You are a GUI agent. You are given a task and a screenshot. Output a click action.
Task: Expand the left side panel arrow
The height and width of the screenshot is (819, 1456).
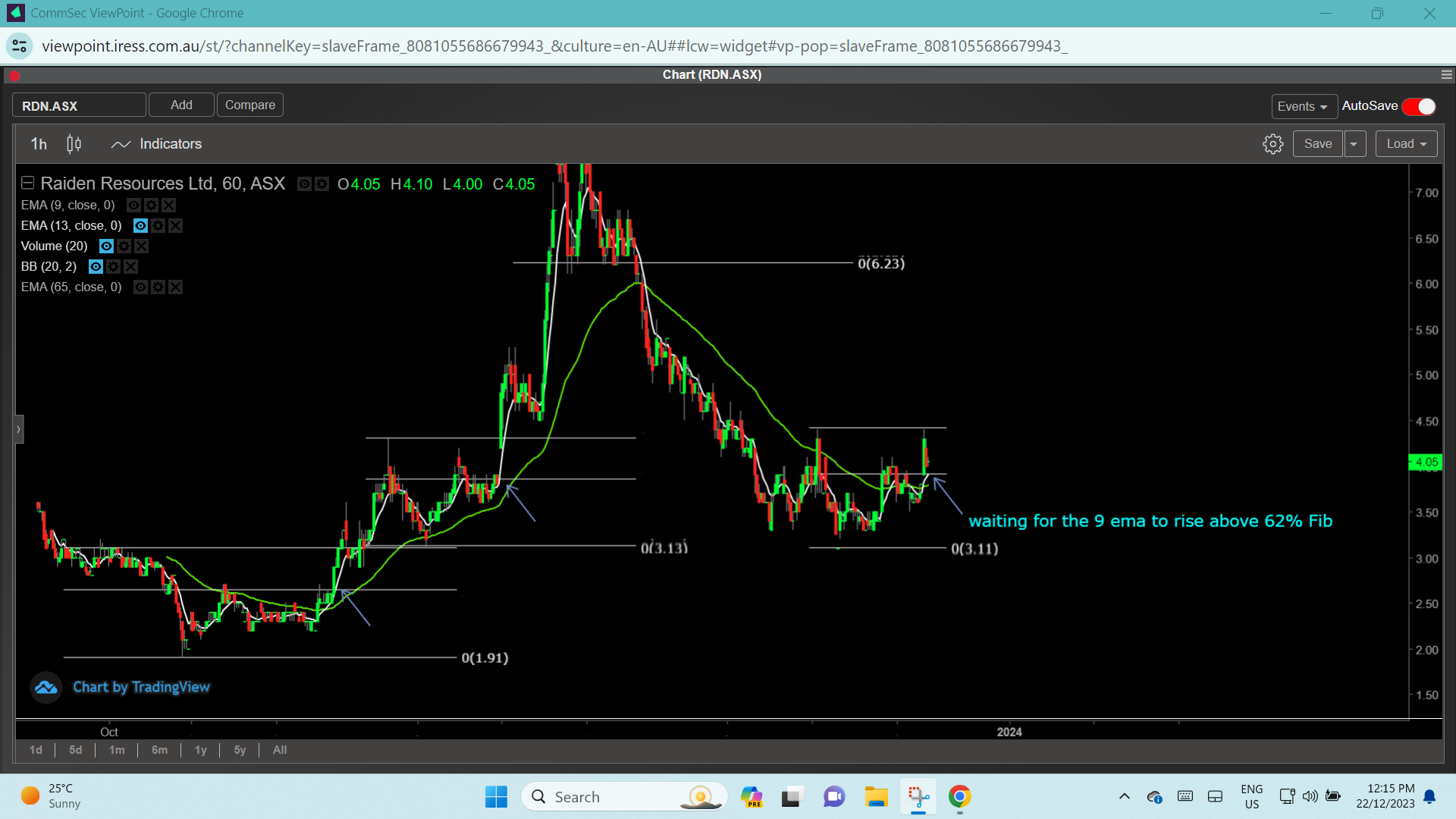[19, 429]
